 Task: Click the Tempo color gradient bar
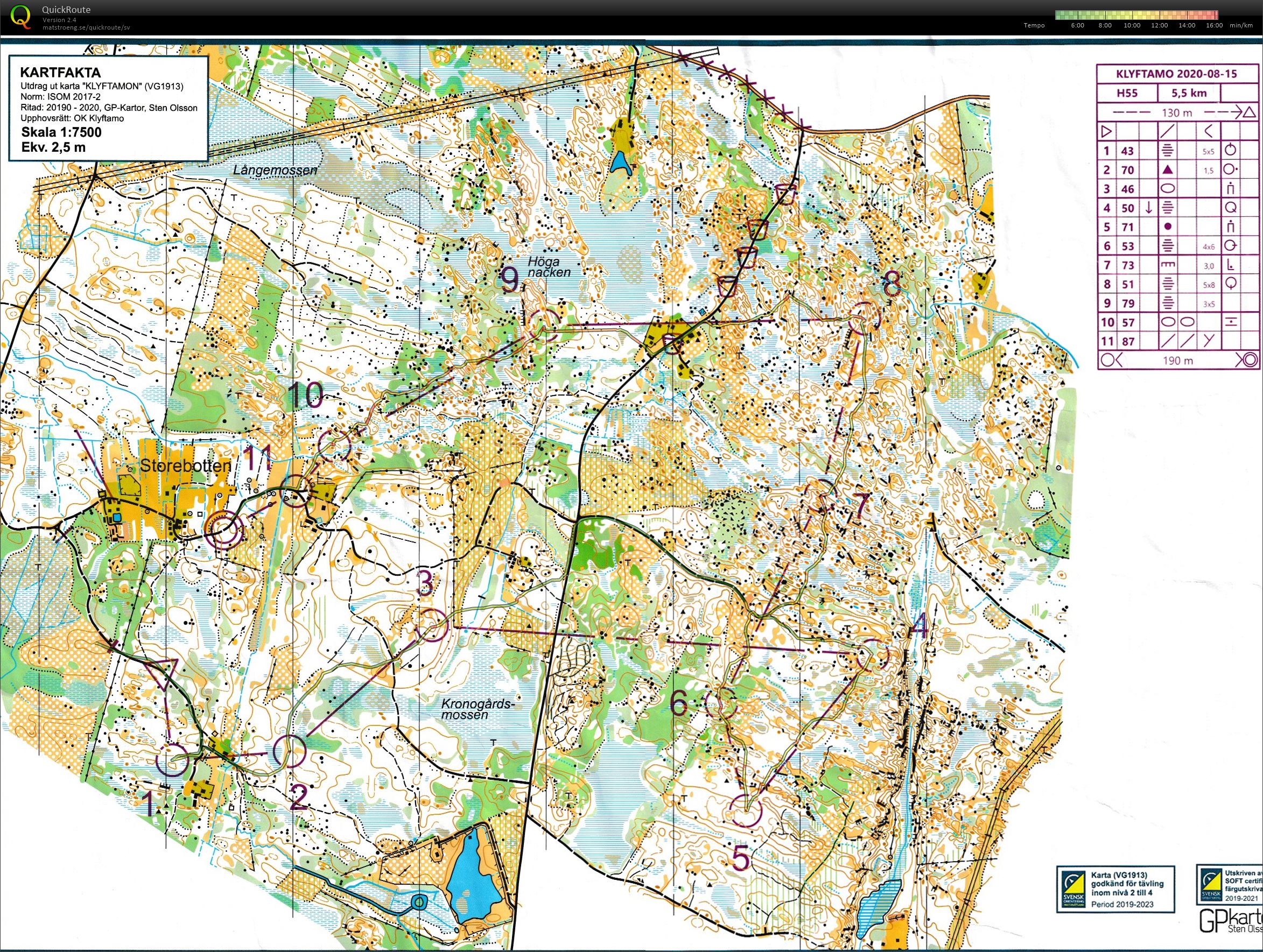(1137, 15)
